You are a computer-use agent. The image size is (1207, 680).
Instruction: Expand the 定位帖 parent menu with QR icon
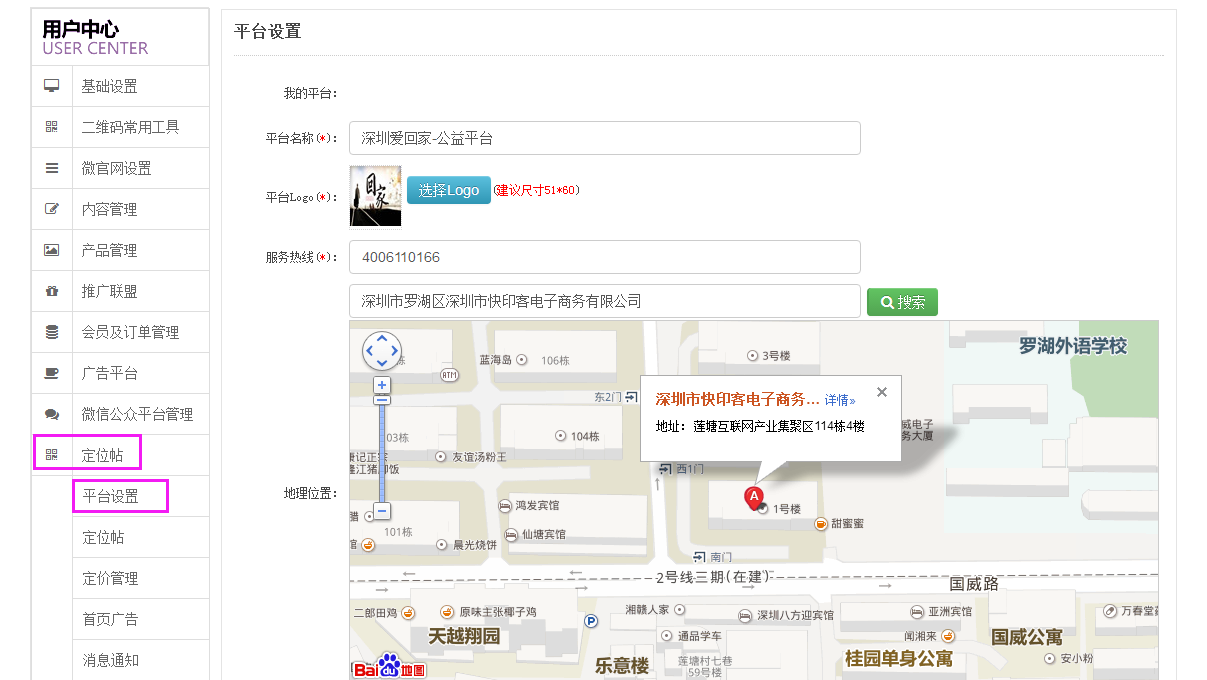point(88,452)
